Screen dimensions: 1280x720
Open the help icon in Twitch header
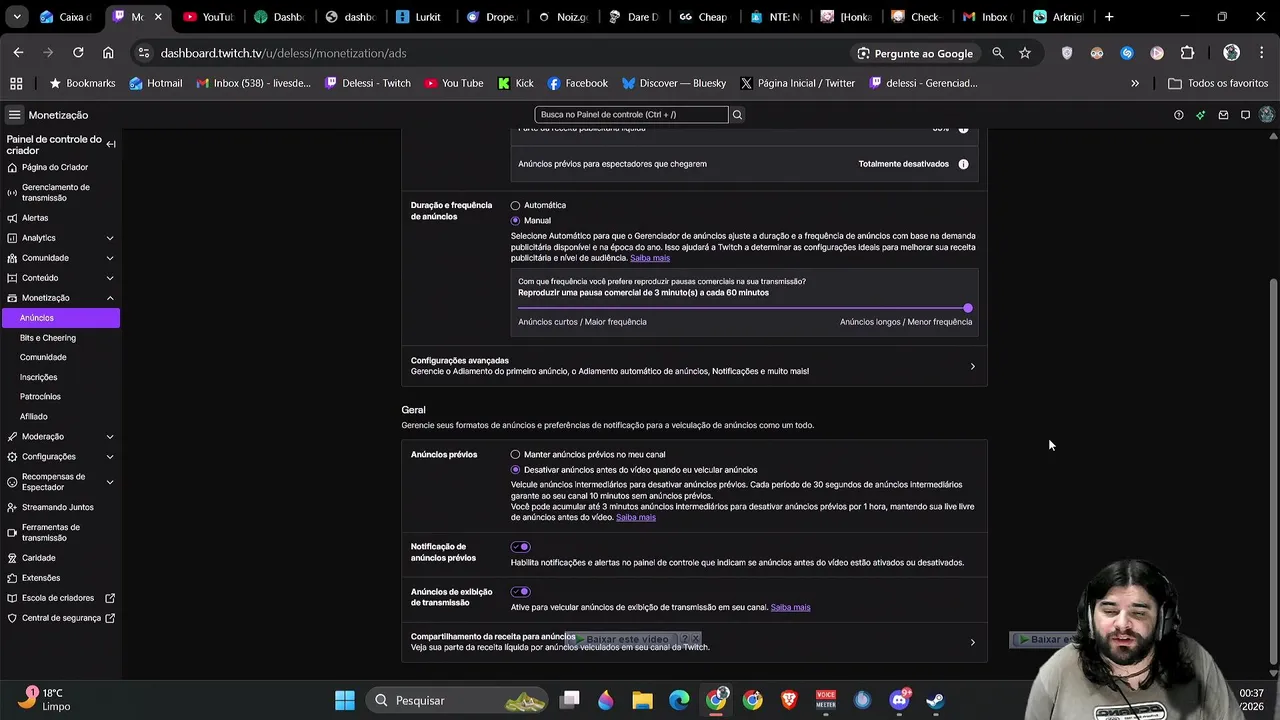[x=1179, y=115]
